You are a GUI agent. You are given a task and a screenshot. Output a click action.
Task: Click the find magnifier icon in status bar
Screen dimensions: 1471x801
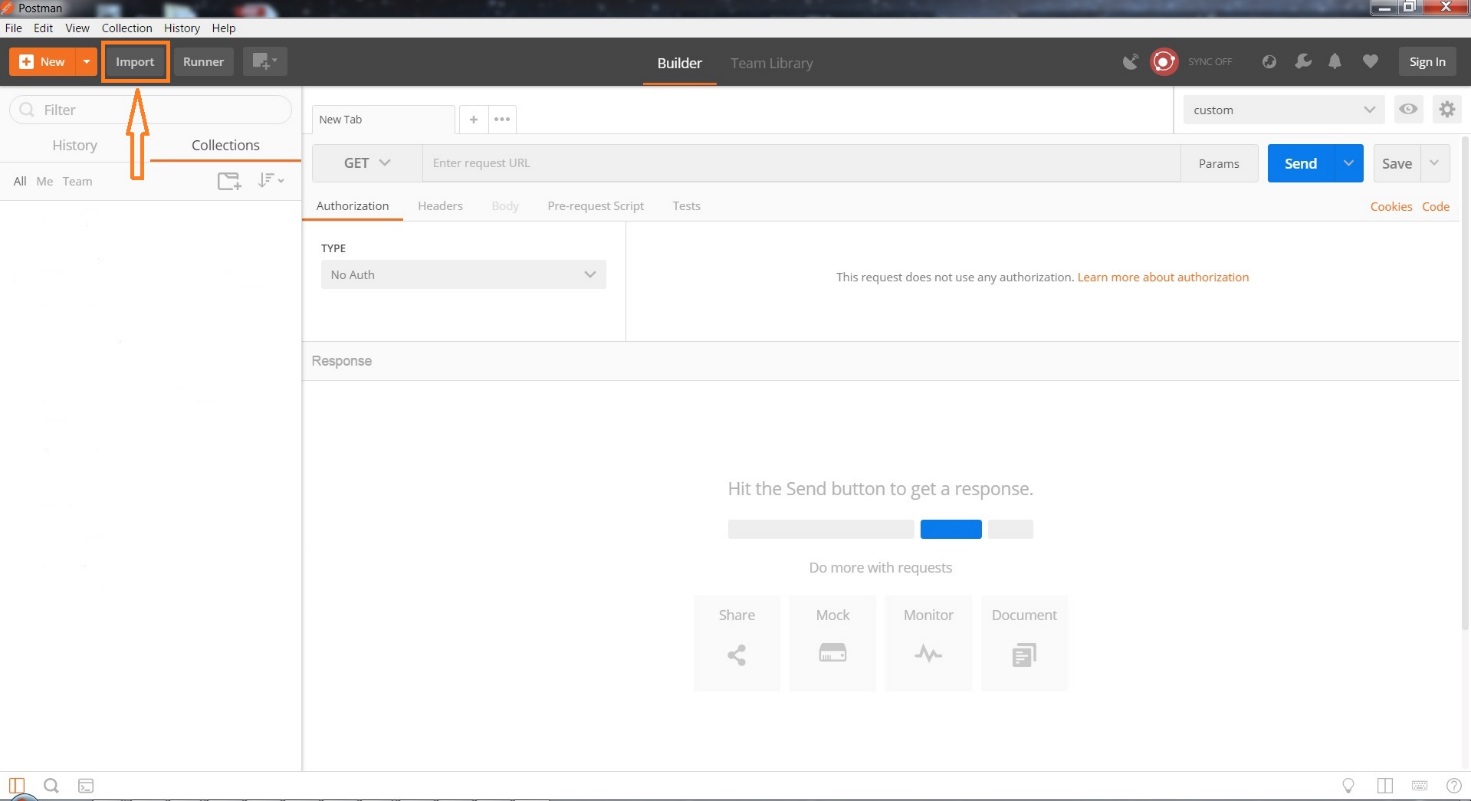(x=51, y=786)
